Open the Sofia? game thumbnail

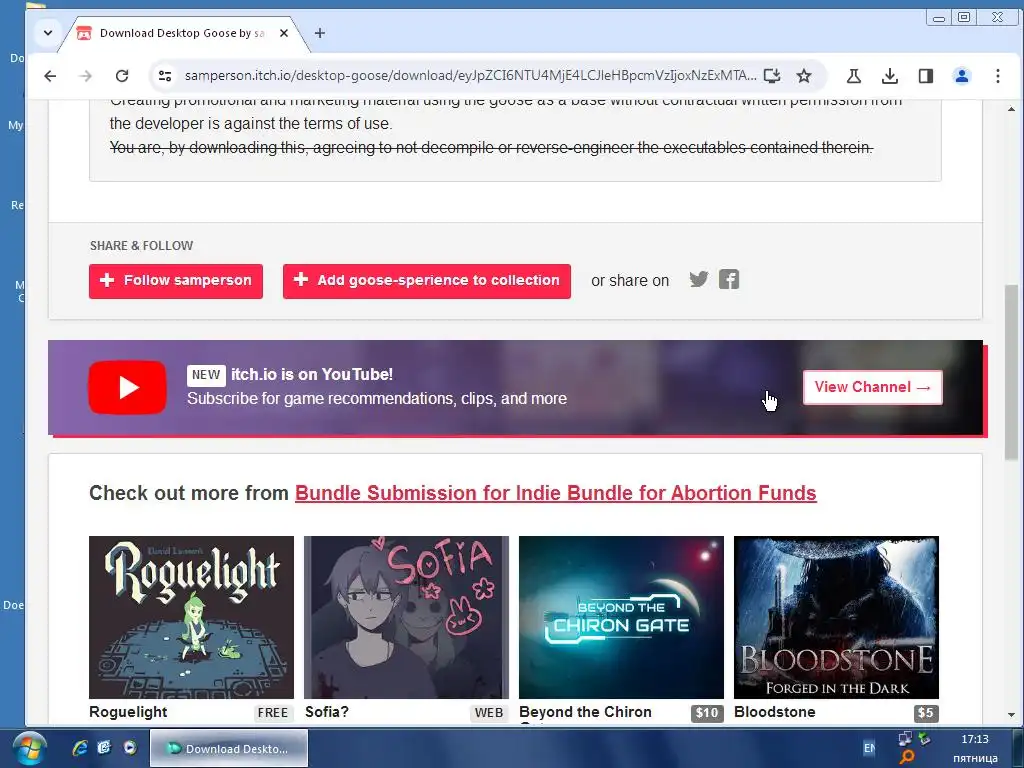pyautogui.click(x=406, y=617)
